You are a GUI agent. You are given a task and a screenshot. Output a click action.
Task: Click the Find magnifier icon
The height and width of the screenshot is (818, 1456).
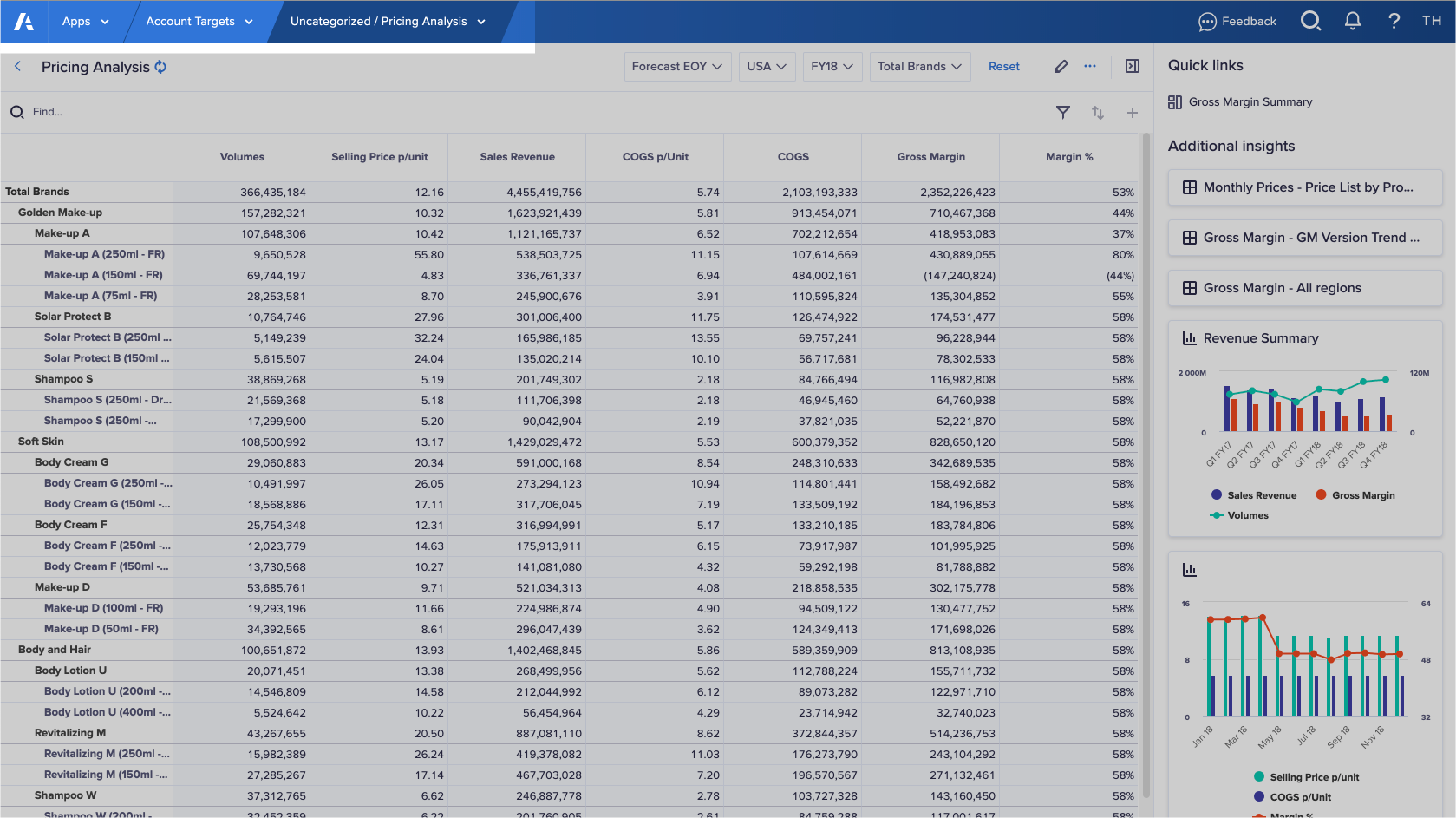[16, 112]
